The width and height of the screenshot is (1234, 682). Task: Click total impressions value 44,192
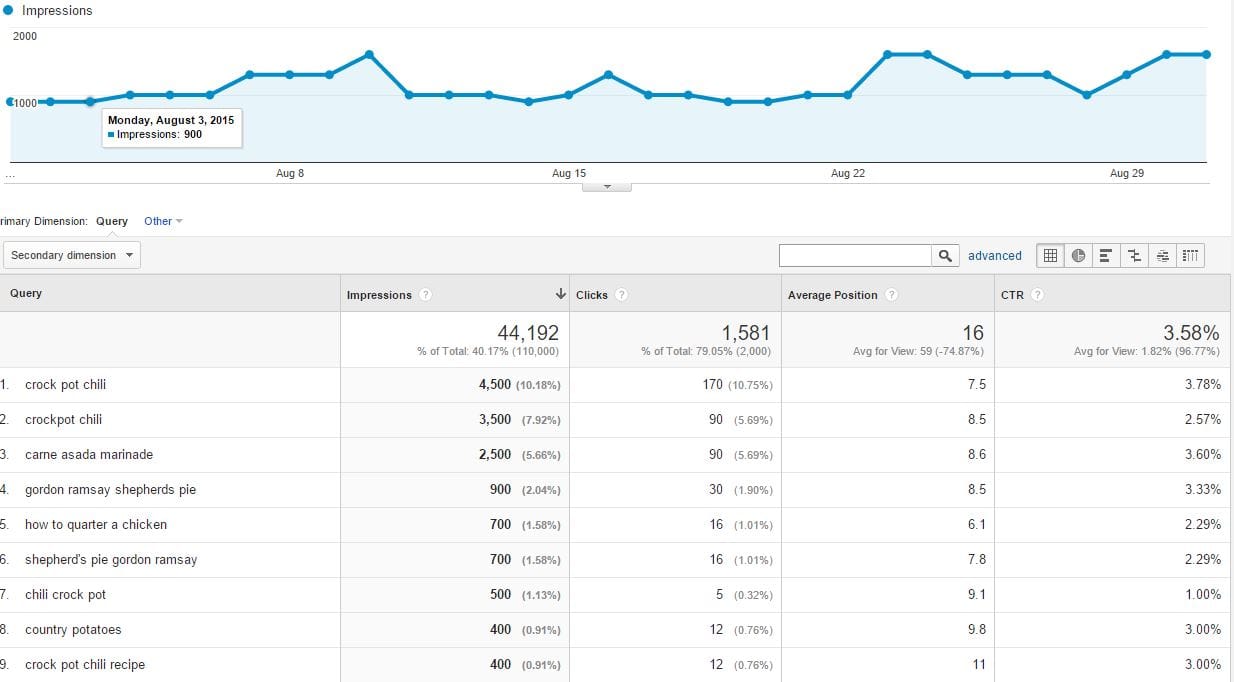click(x=528, y=333)
